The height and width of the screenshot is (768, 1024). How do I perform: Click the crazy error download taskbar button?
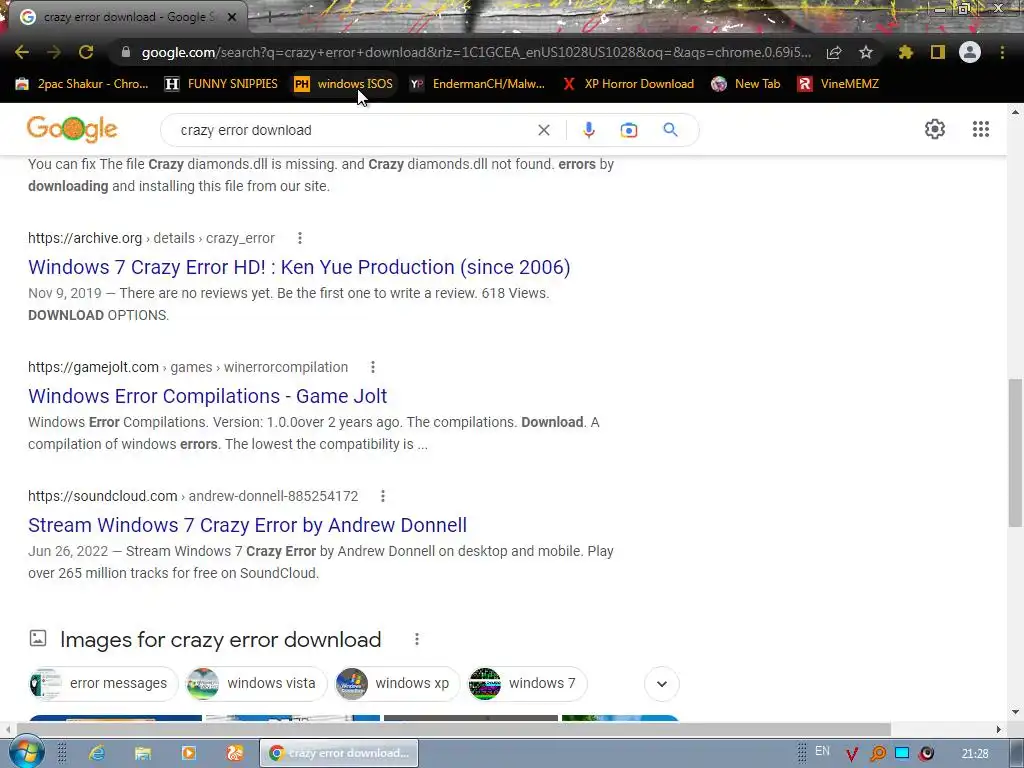coord(339,753)
